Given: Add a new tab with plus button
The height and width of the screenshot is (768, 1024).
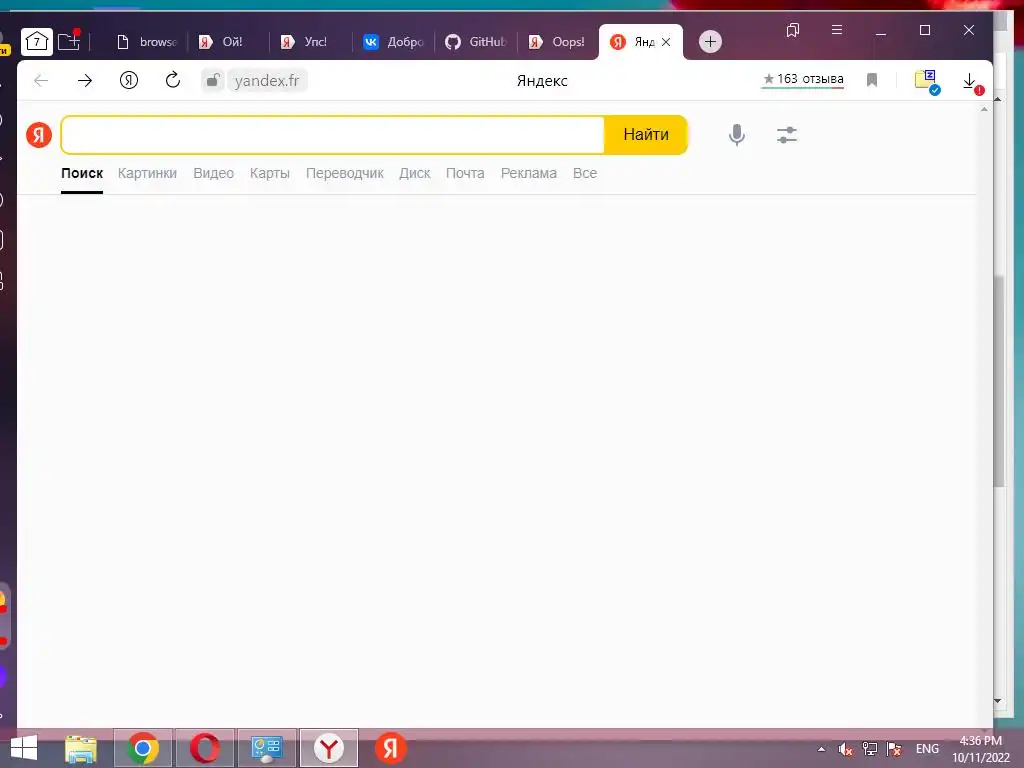Looking at the screenshot, I should point(710,42).
